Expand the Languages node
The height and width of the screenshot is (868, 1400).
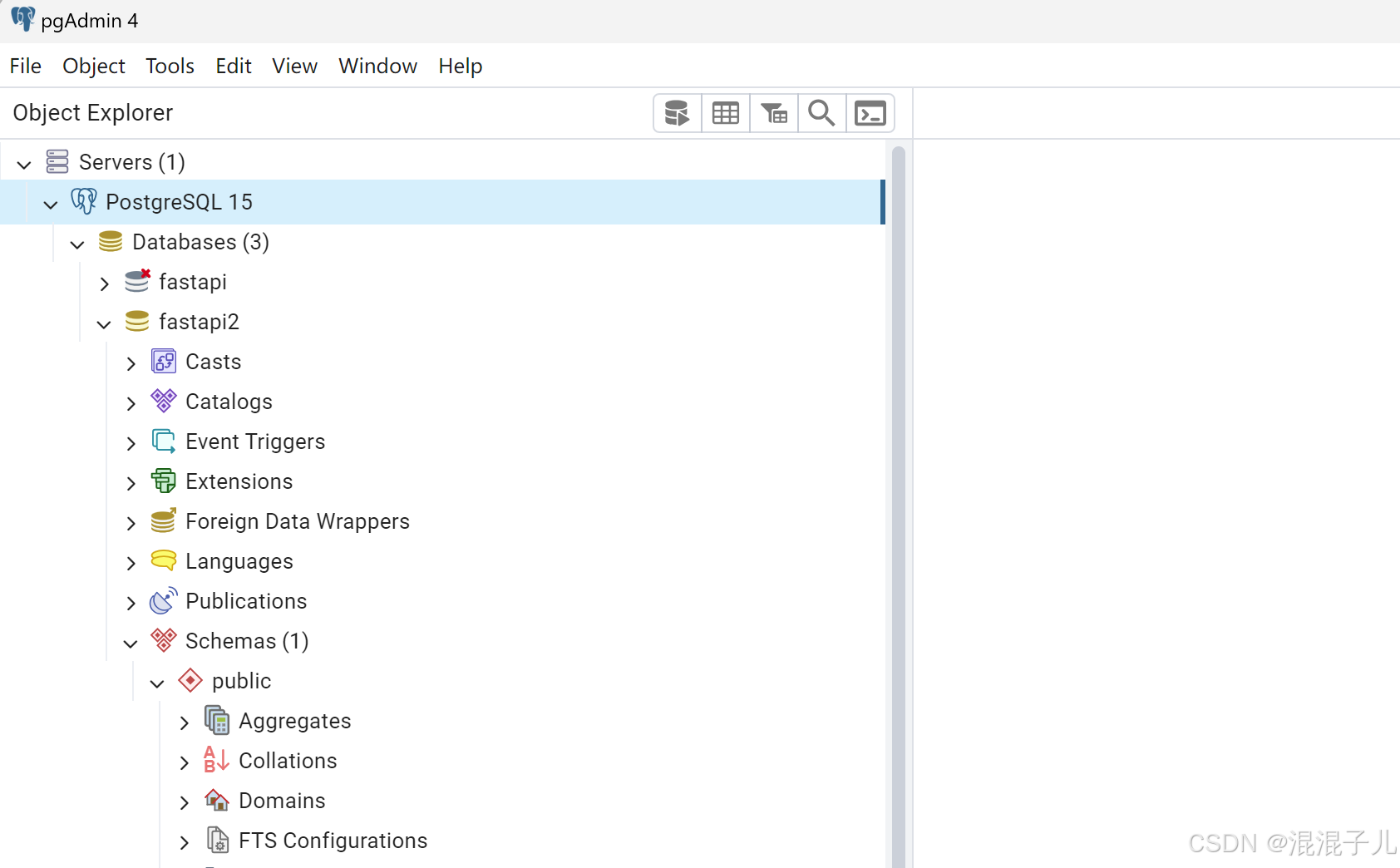tap(131, 563)
